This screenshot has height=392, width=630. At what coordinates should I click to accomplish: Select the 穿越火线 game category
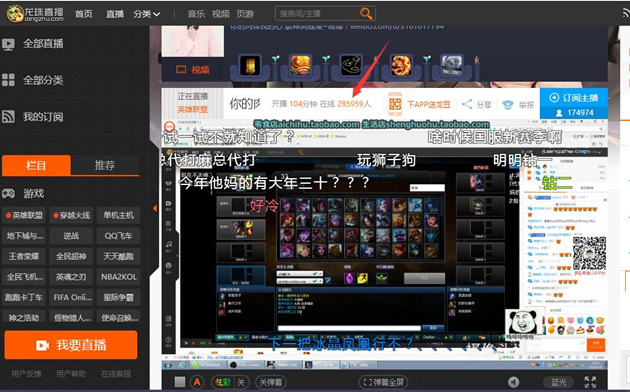71,215
